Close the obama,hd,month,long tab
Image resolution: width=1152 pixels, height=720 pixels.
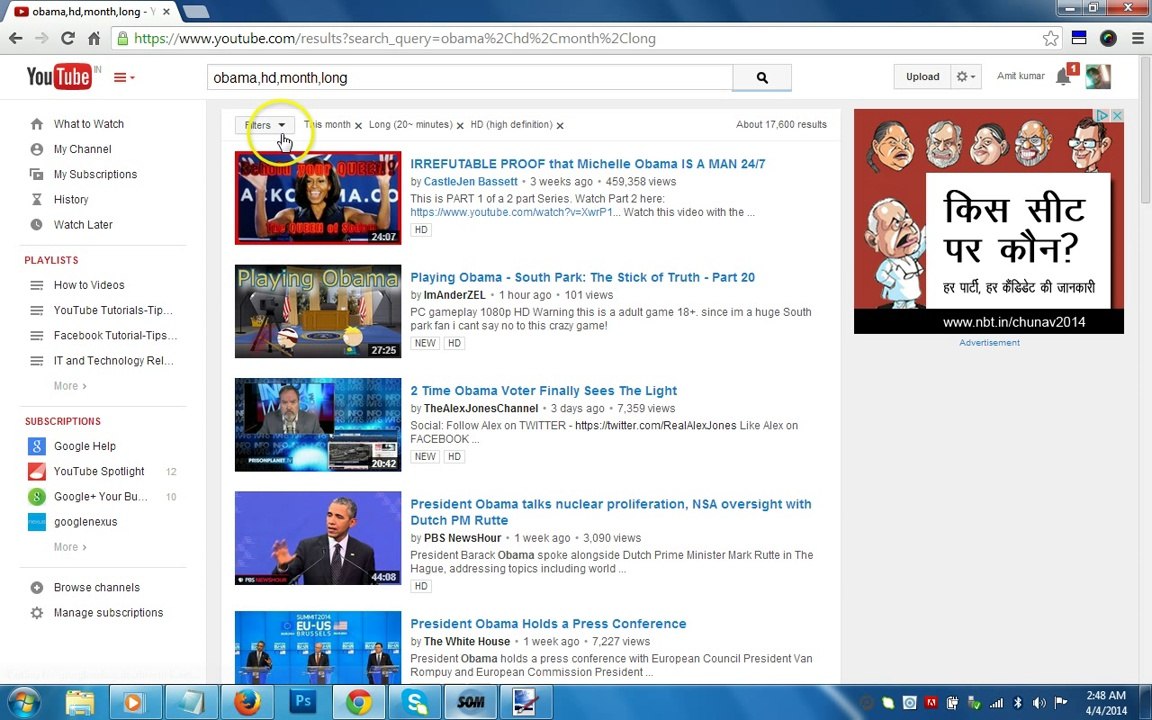click(x=167, y=12)
